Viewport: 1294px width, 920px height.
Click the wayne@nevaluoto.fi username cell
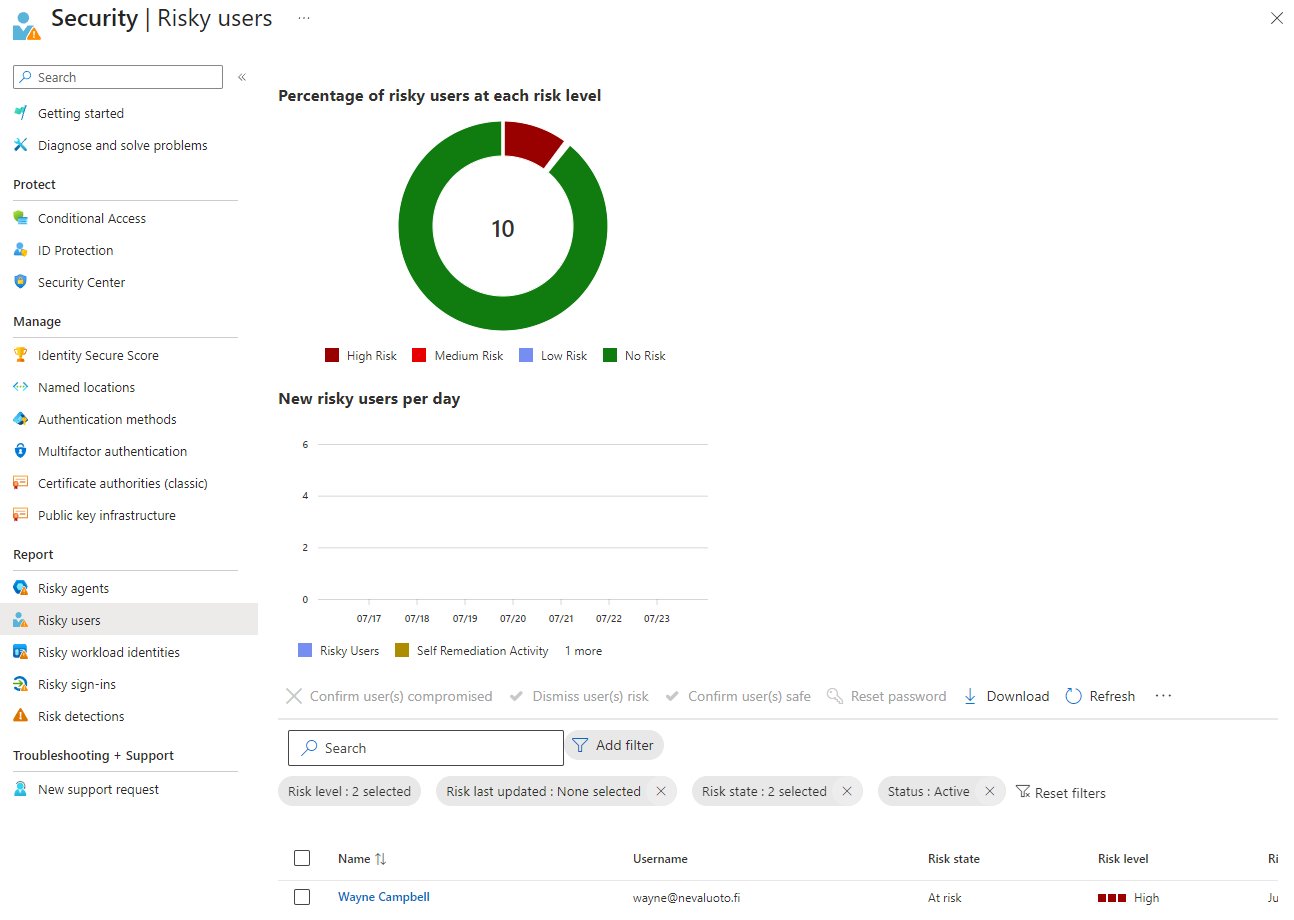[x=687, y=898]
